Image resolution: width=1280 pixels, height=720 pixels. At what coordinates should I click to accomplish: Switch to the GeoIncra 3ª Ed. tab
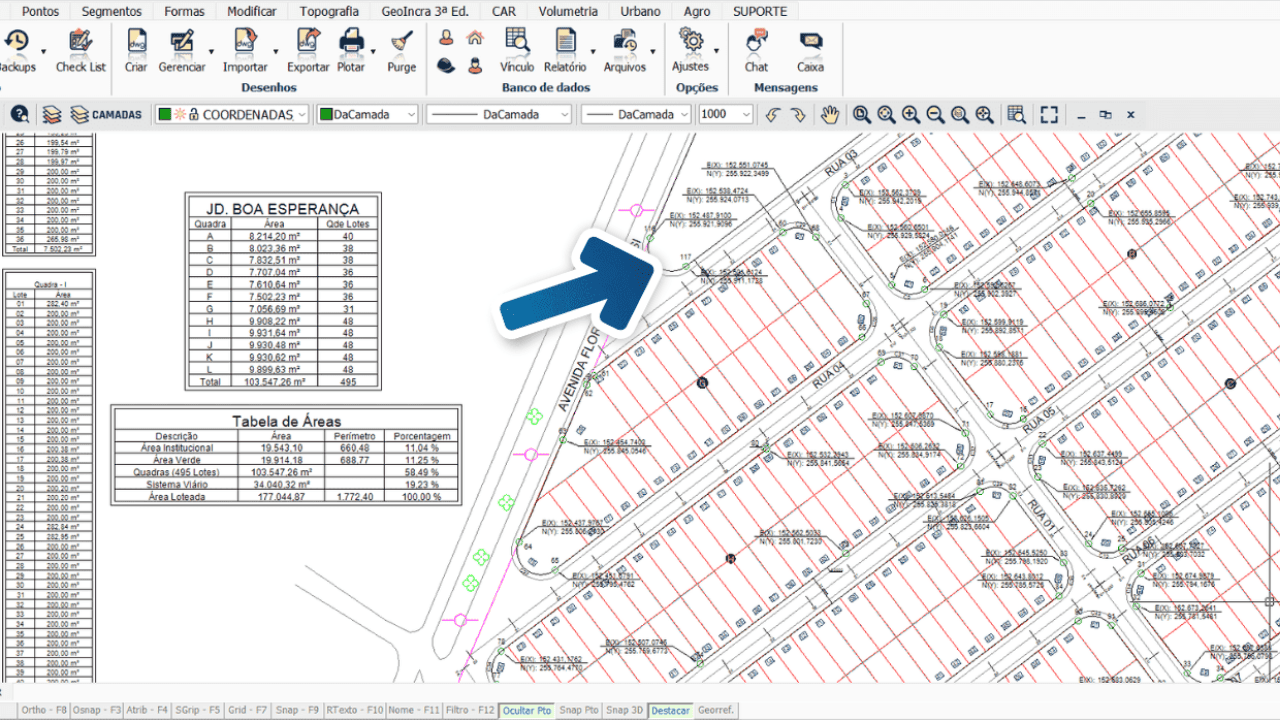pyautogui.click(x=425, y=11)
